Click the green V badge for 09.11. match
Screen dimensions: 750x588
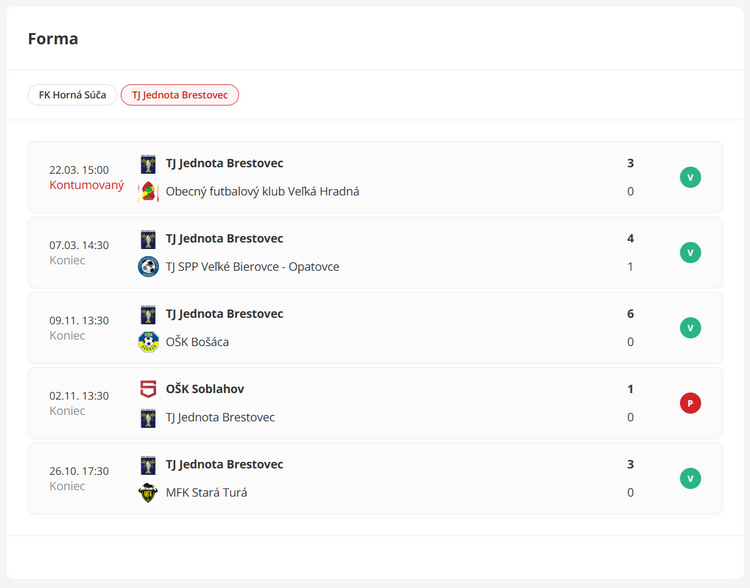(690, 328)
